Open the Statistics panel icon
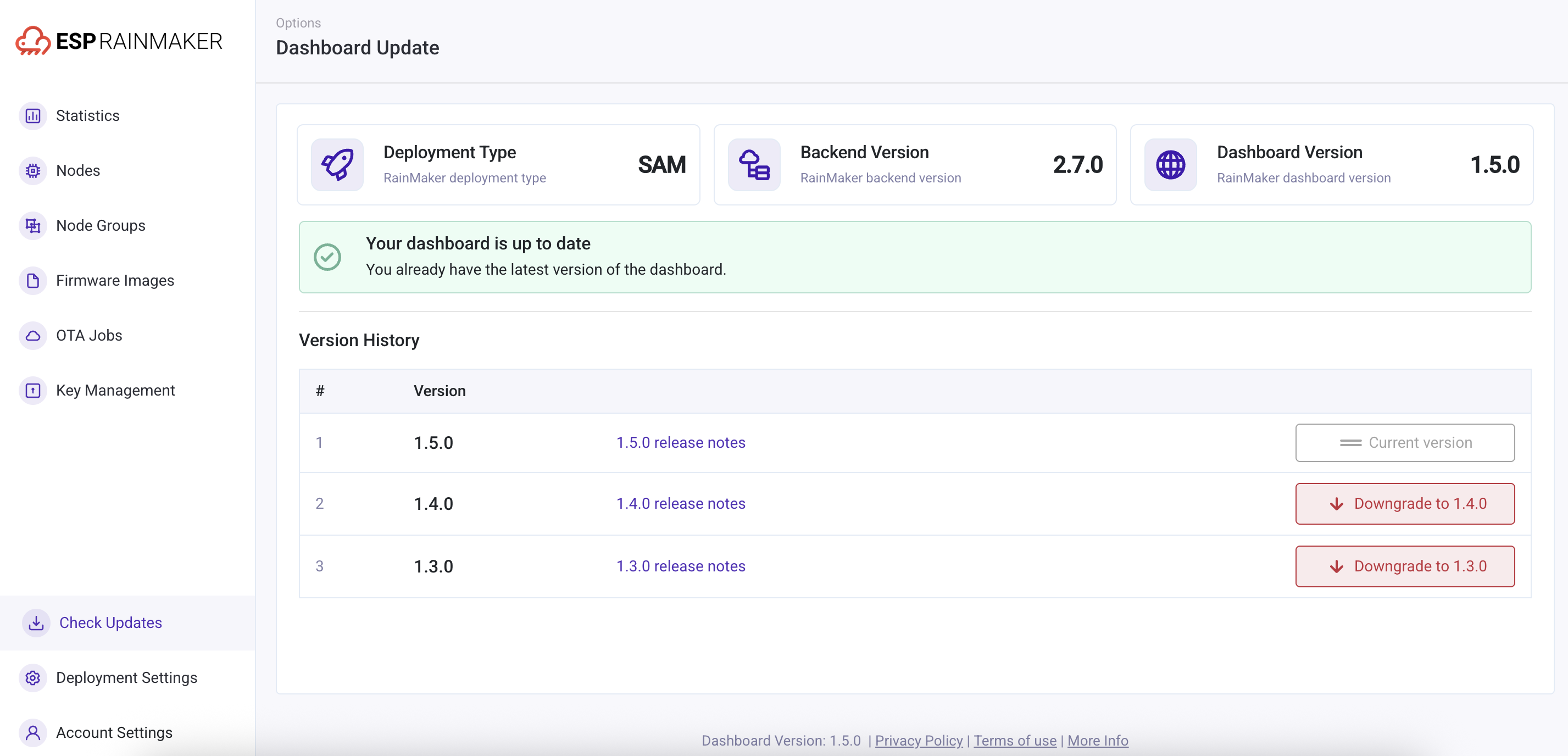Image resolution: width=1568 pixels, height=756 pixels. pos(32,115)
